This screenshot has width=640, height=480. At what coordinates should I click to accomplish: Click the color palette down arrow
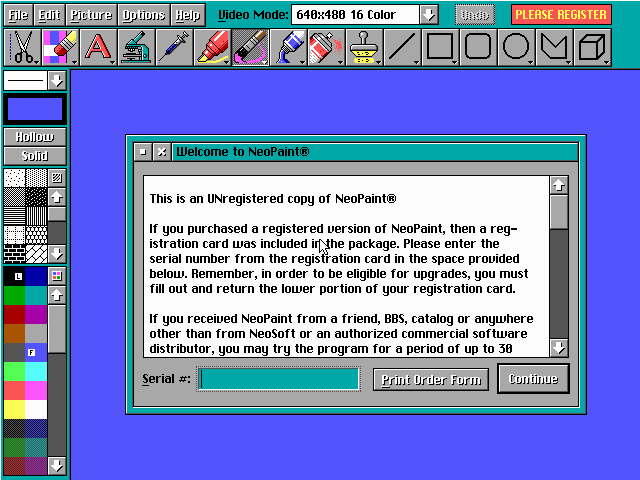57,465
